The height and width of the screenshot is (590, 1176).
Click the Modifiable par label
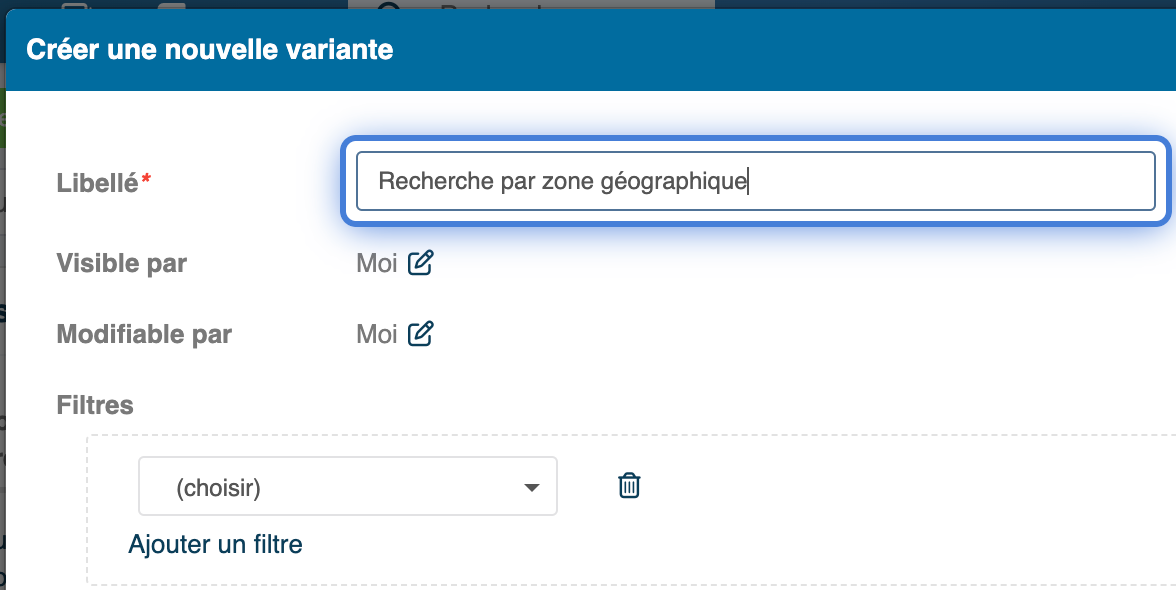pos(144,334)
